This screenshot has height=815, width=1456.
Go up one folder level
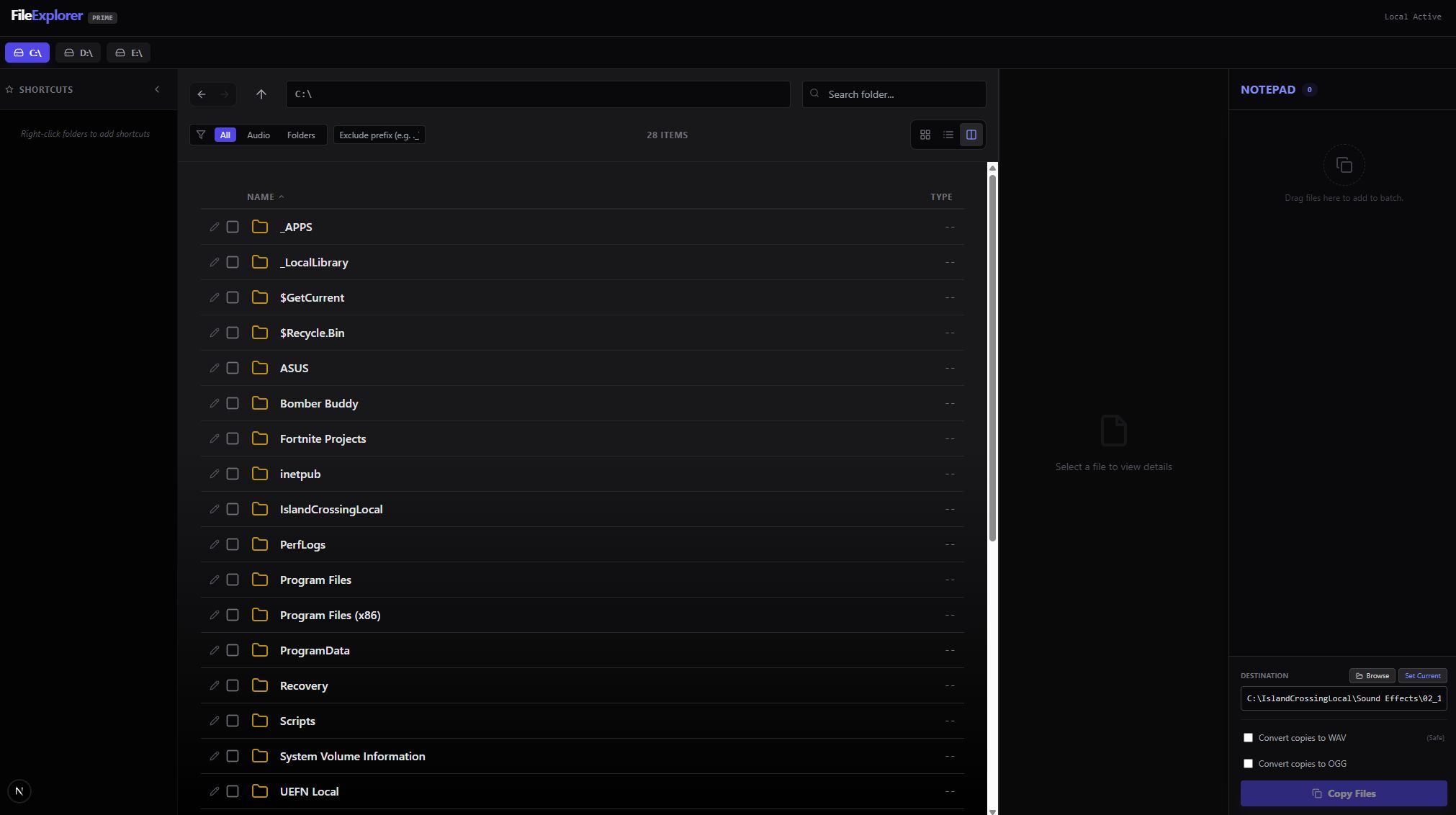click(x=261, y=94)
